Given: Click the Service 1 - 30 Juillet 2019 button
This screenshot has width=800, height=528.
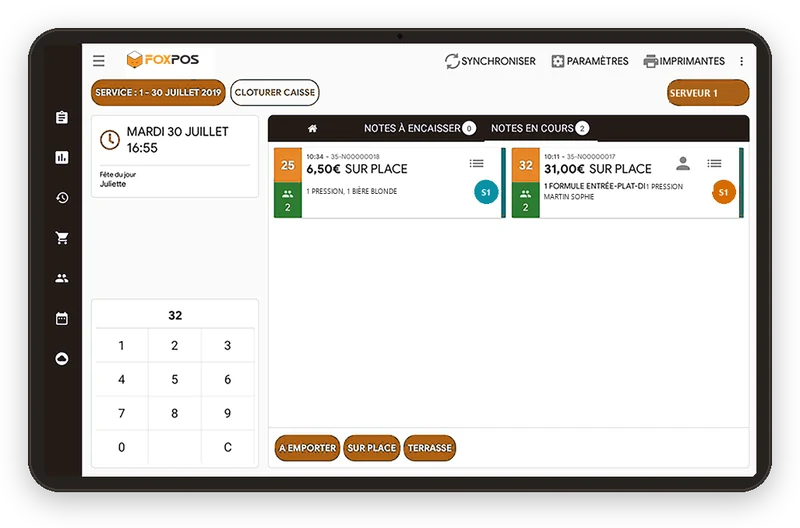Looking at the screenshot, I should (x=158, y=92).
